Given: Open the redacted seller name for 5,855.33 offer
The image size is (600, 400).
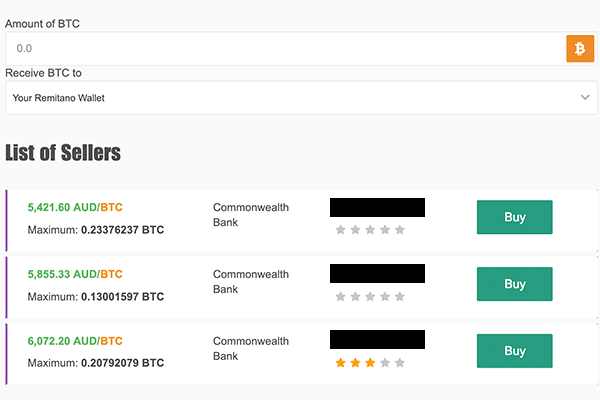Looking at the screenshot, I should pyautogui.click(x=377, y=273).
